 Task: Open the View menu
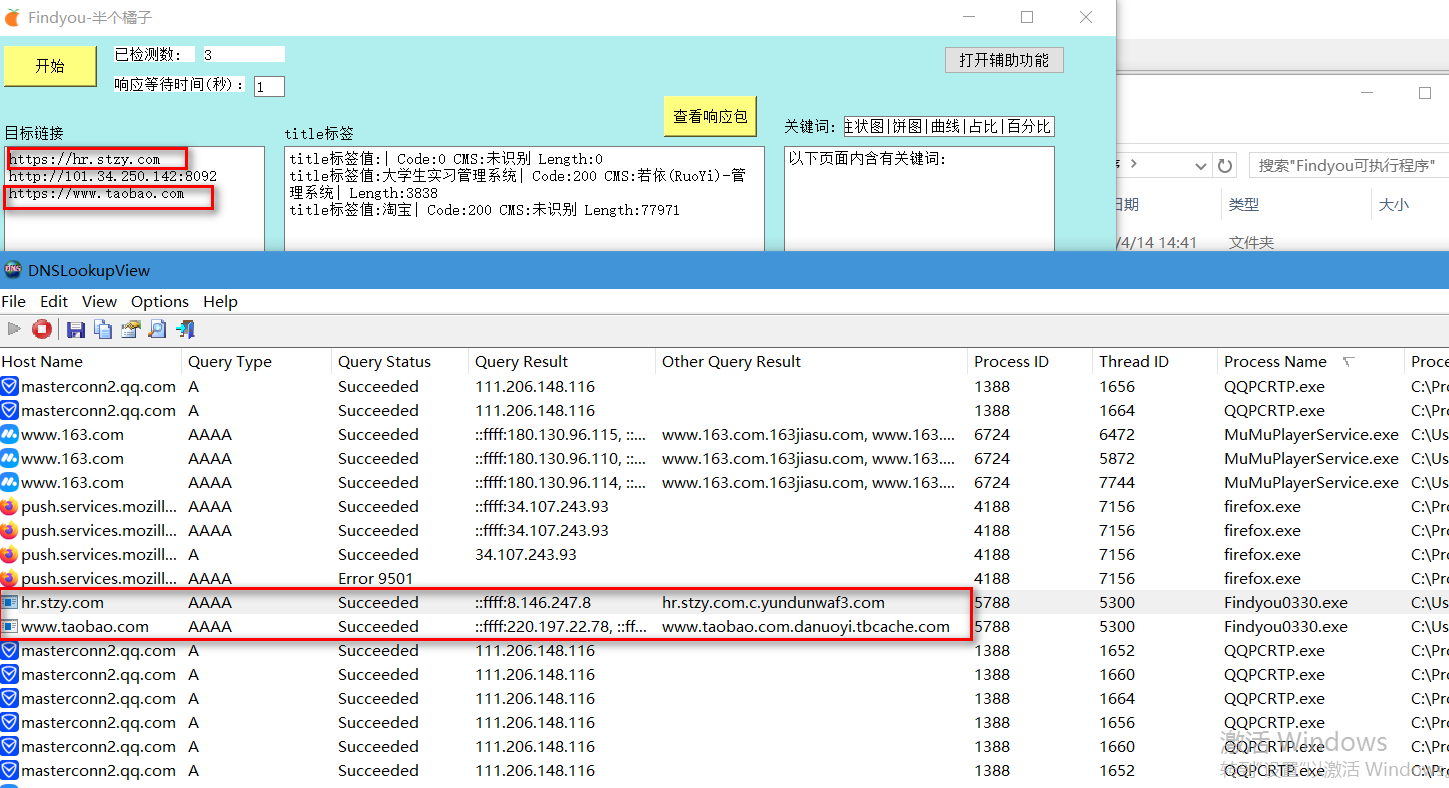99,301
